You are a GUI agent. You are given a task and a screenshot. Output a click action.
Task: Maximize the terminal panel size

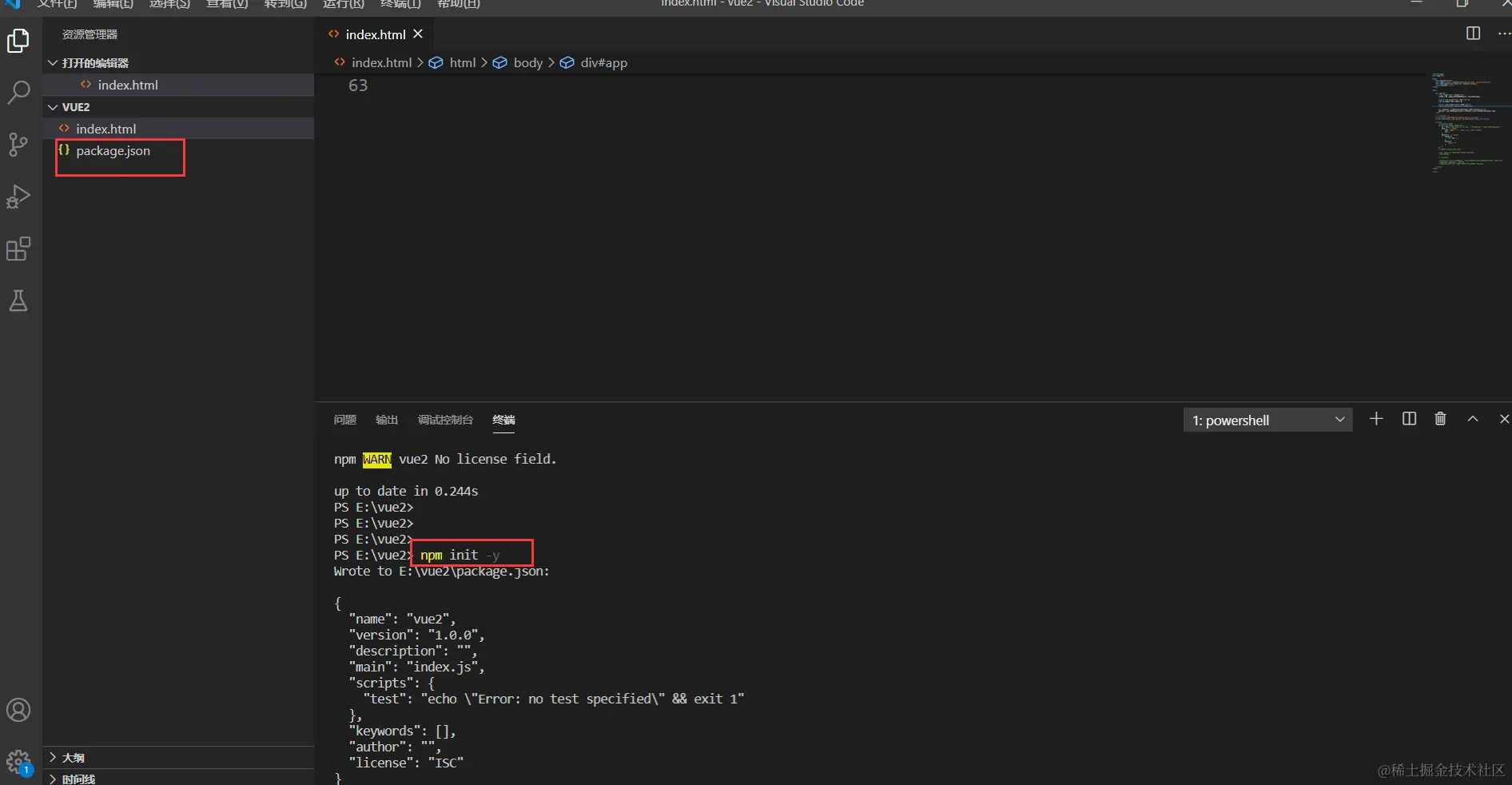point(1473,419)
